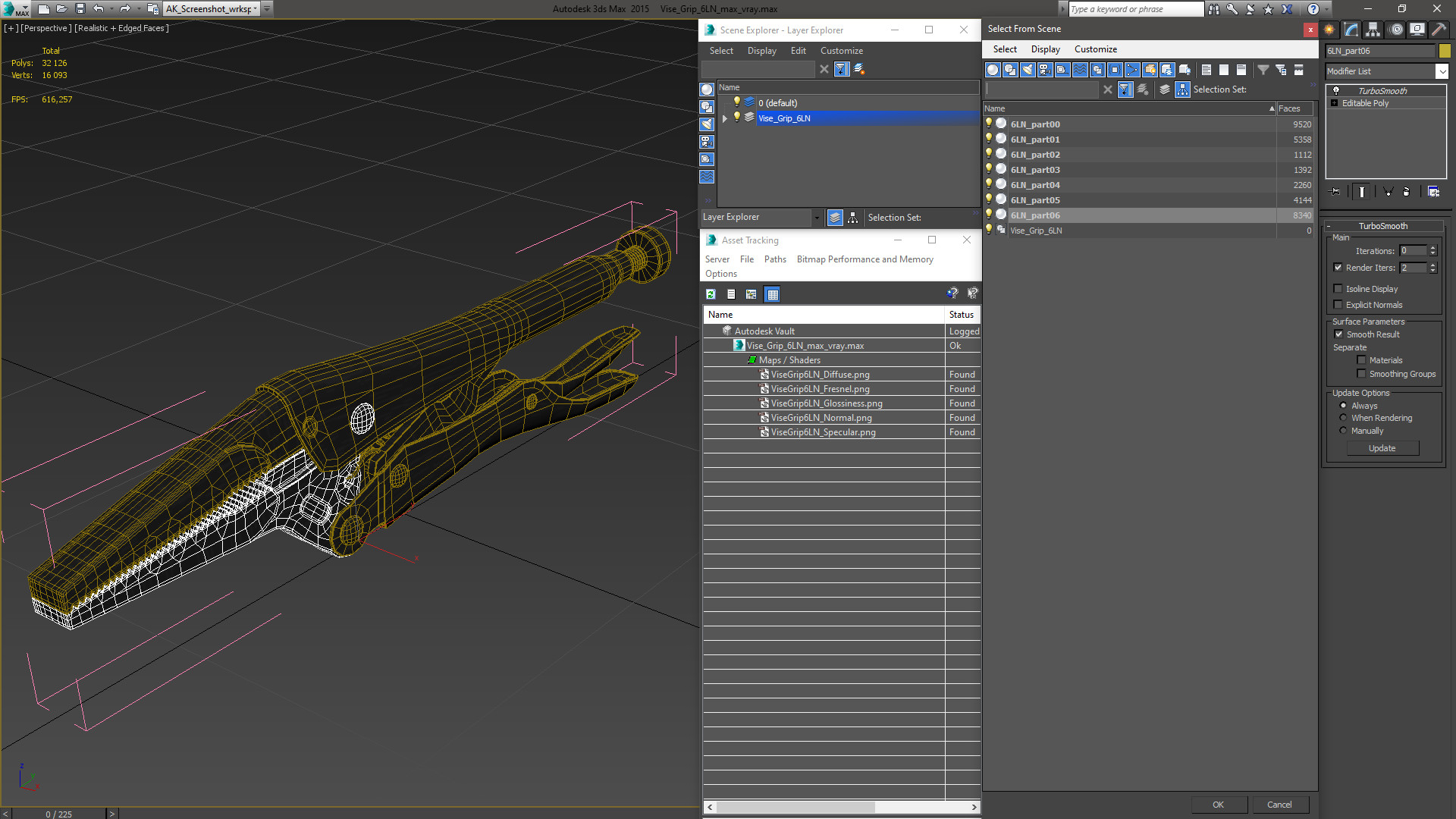Viewport: 1456px width, 819px height.
Task: Expand the Editable Poly modifier entry
Action: click(1335, 103)
